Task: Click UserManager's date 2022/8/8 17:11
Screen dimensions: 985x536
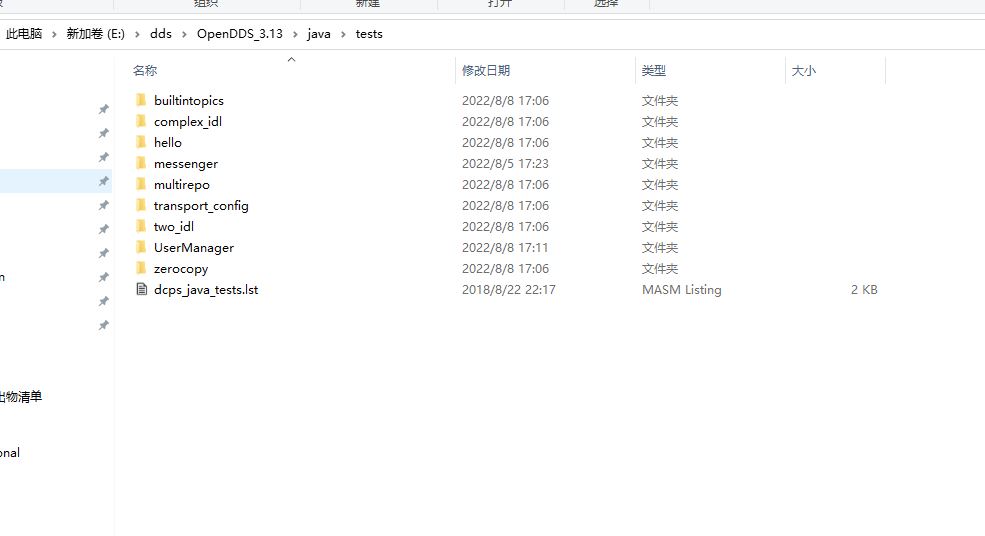Action: click(505, 248)
